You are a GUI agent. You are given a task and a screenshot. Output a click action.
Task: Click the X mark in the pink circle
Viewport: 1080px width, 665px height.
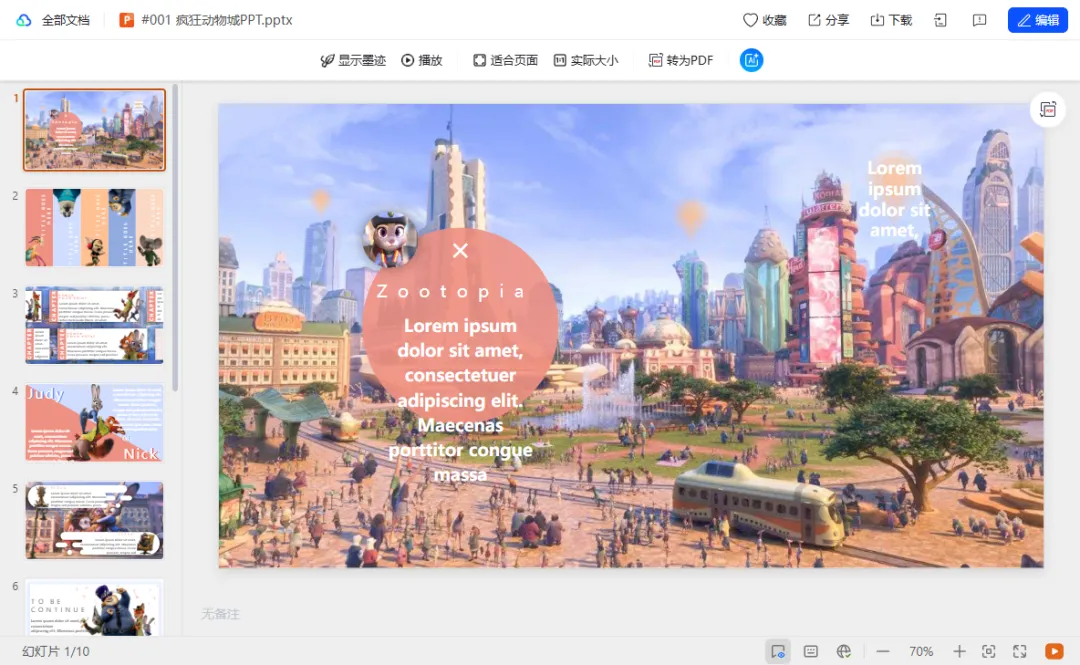[460, 251]
